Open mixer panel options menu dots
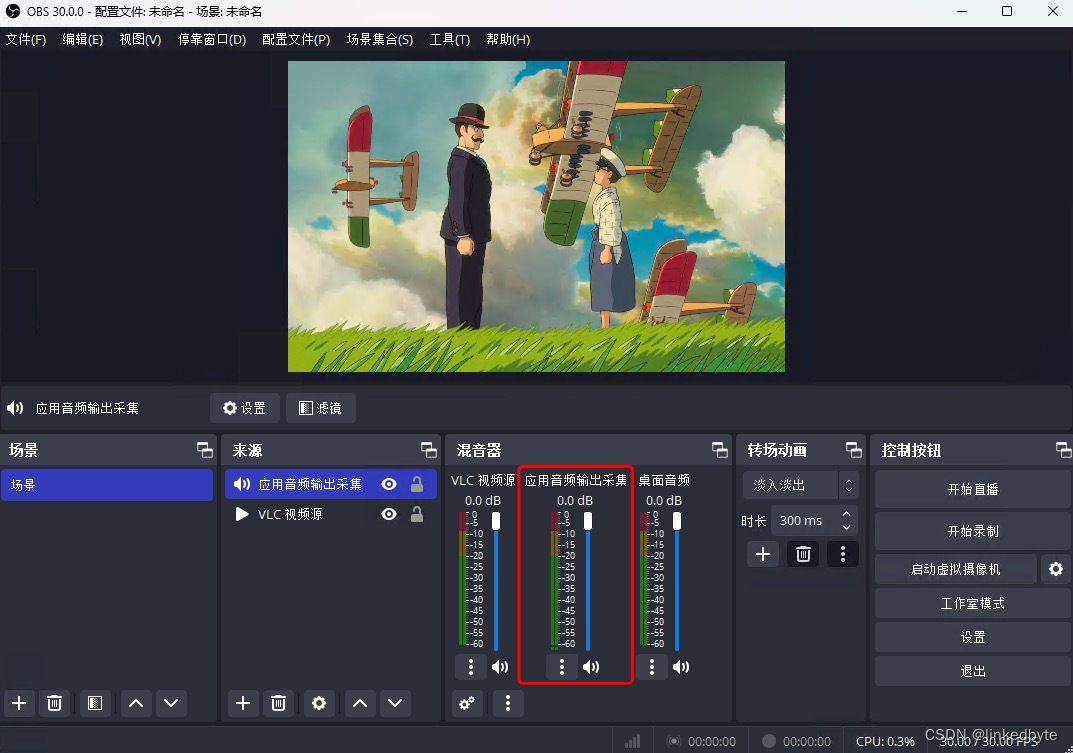The width and height of the screenshot is (1073, 753). [x=508, y=703]
